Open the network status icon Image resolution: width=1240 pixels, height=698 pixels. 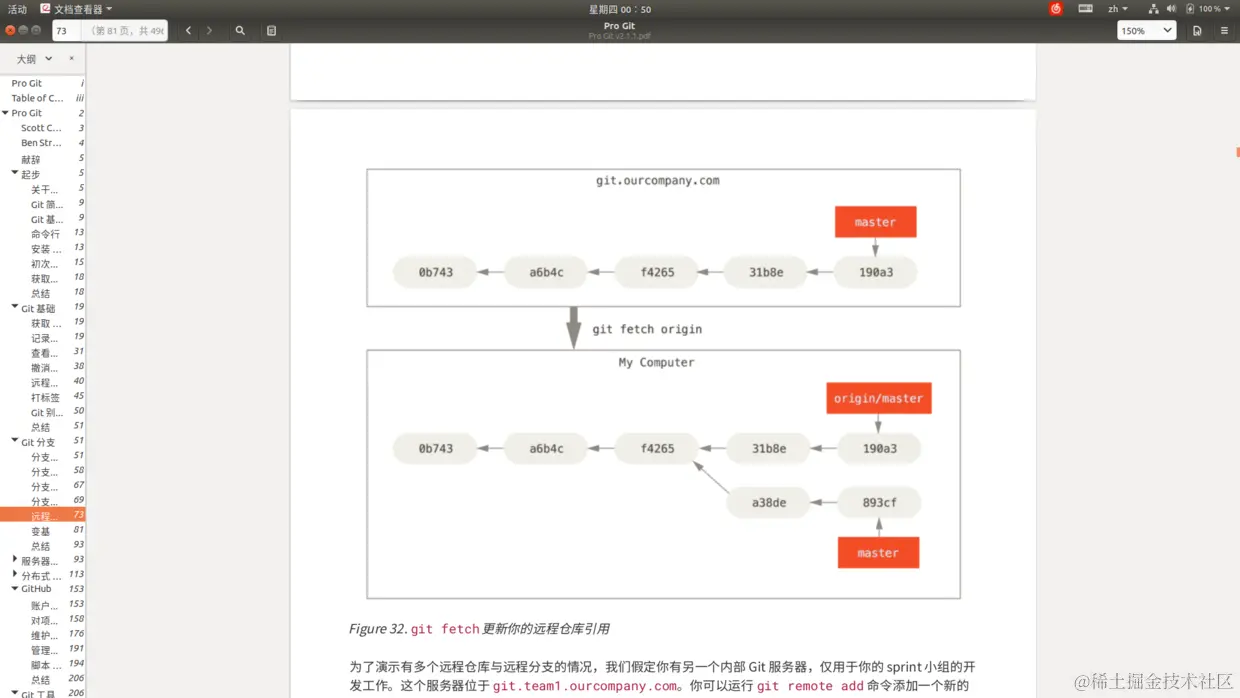pos(1153,9)
